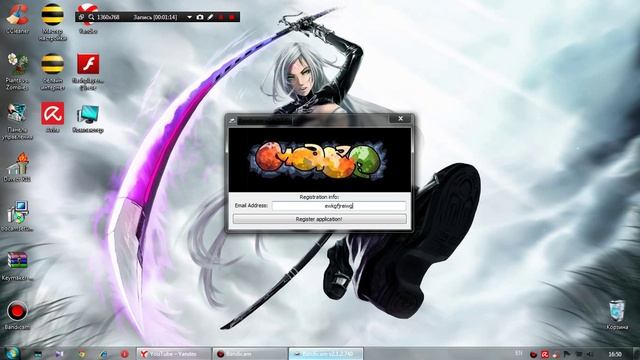
Task: Open the recording bar dropdown arrow
Action: (189, 17)
